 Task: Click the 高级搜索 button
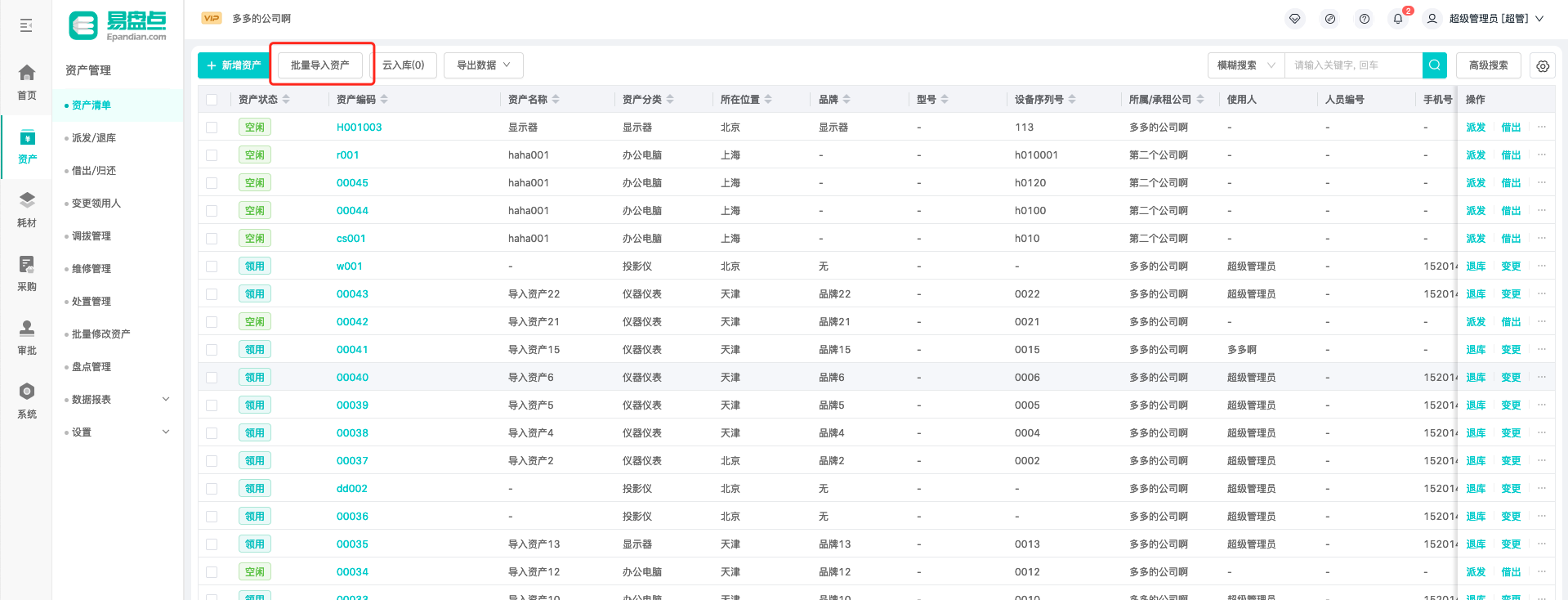pos(1489,65)
